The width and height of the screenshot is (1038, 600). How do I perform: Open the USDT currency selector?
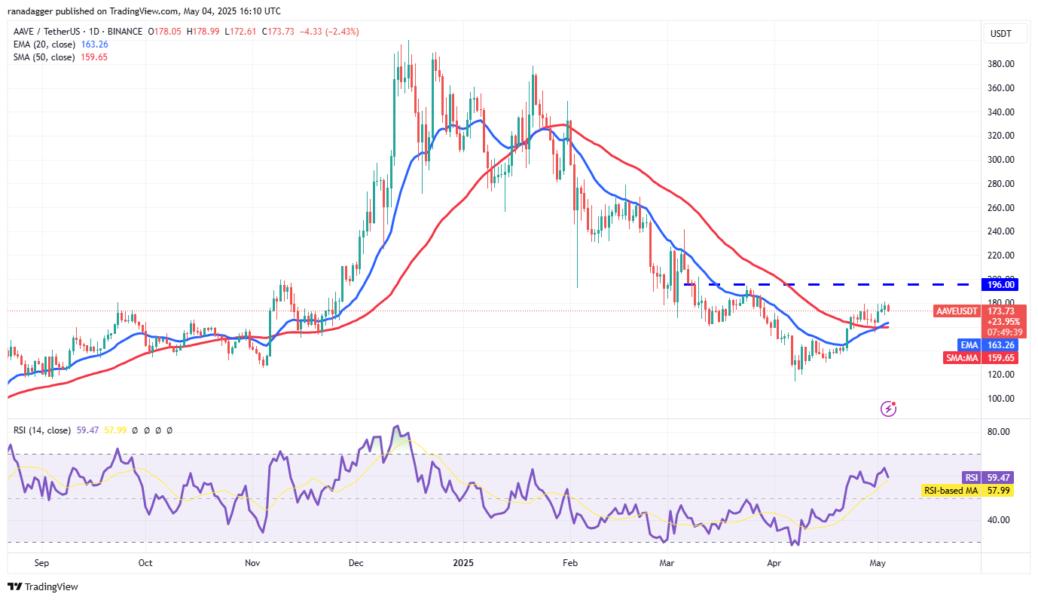[1000, 34]
